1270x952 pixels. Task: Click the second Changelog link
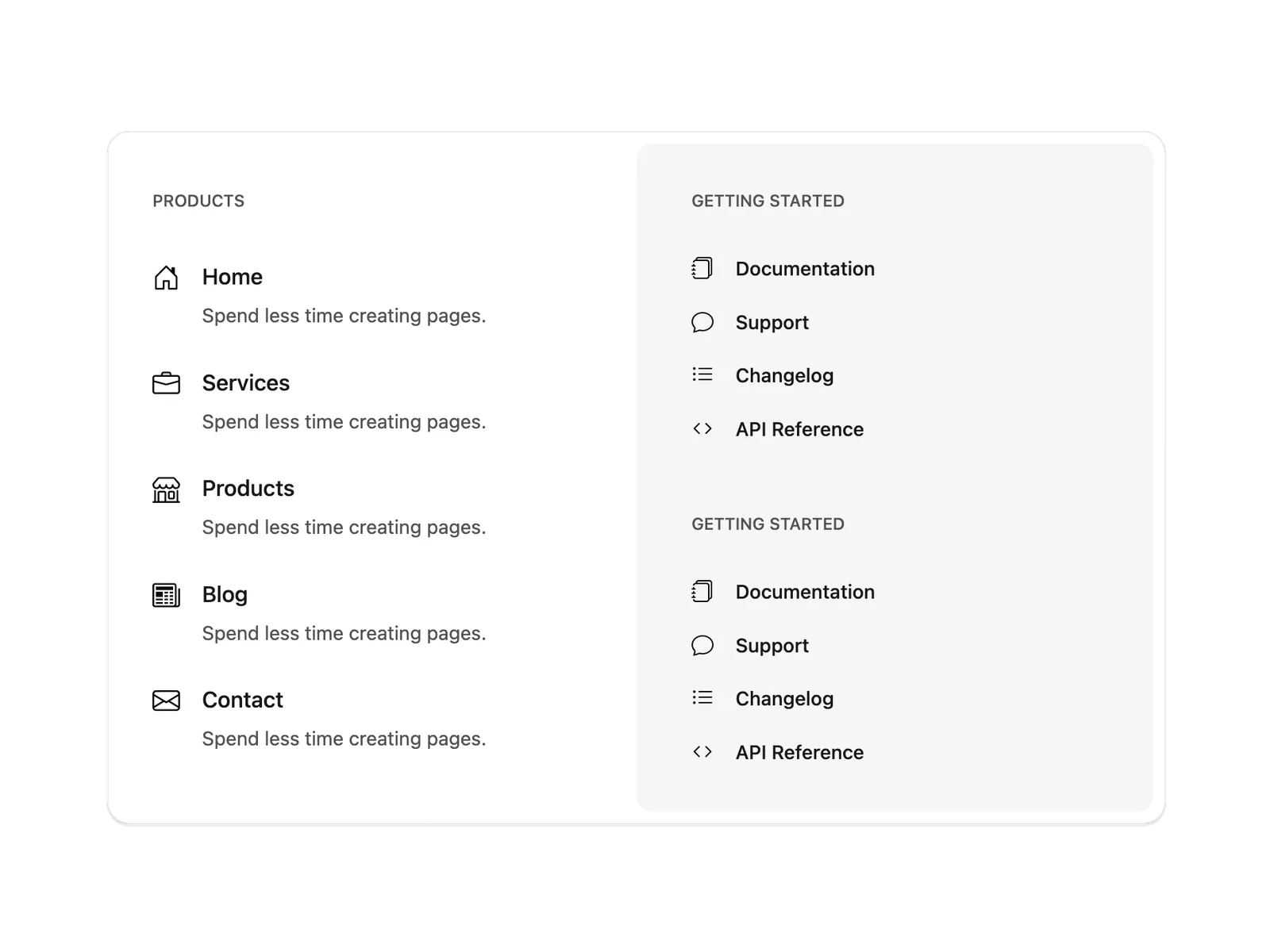[x=784, y=698]
